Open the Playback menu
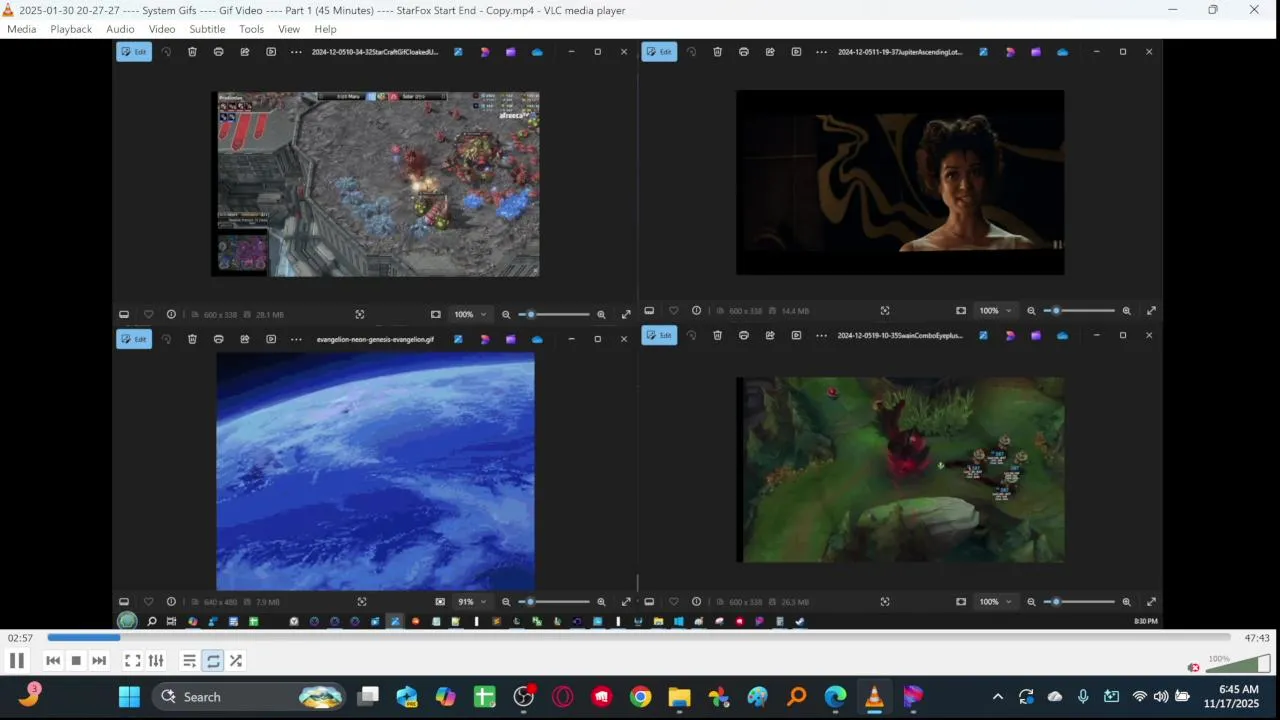 pos(71,29)
